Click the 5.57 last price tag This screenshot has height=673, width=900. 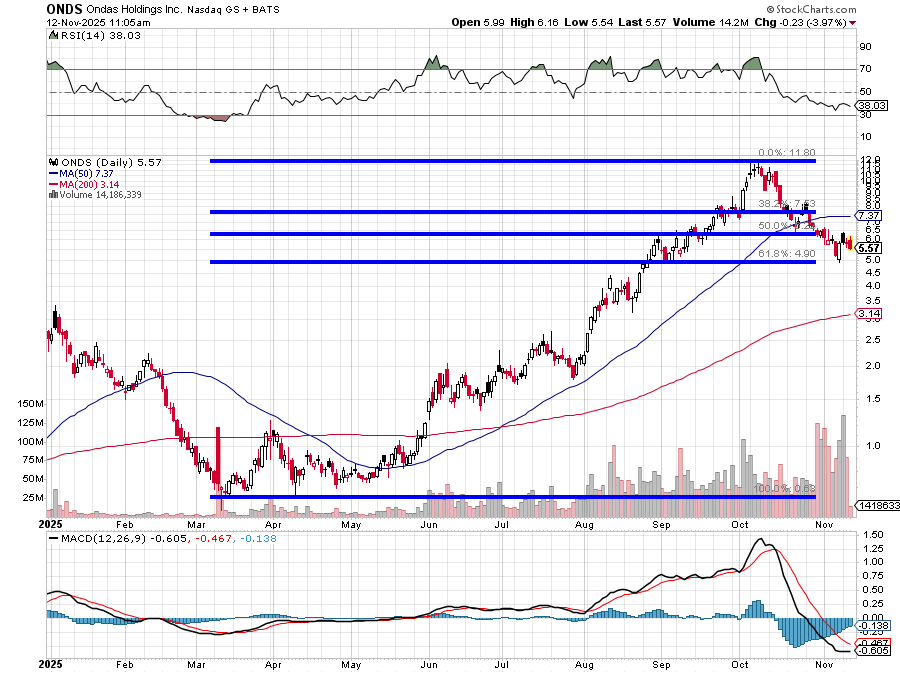868,248
